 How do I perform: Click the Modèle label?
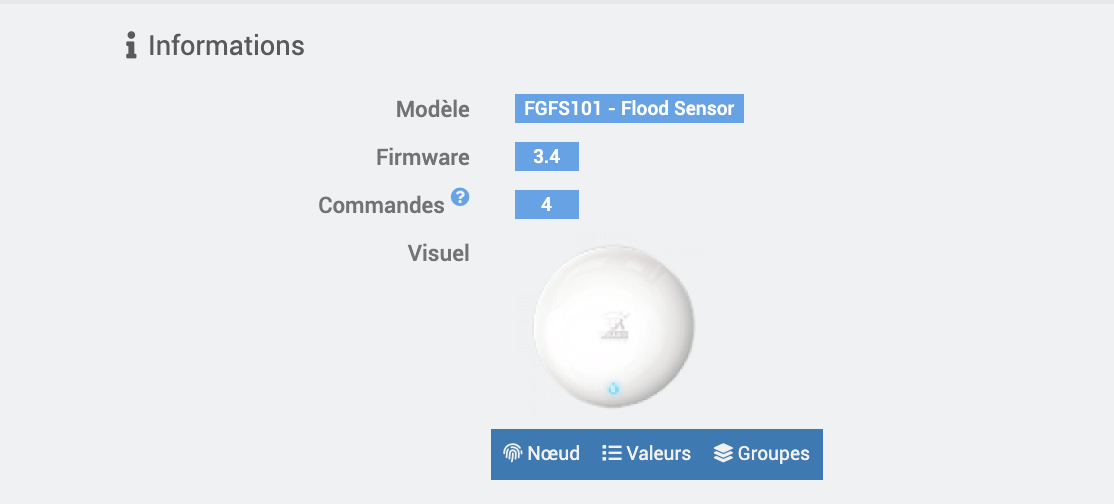[432, 109]
